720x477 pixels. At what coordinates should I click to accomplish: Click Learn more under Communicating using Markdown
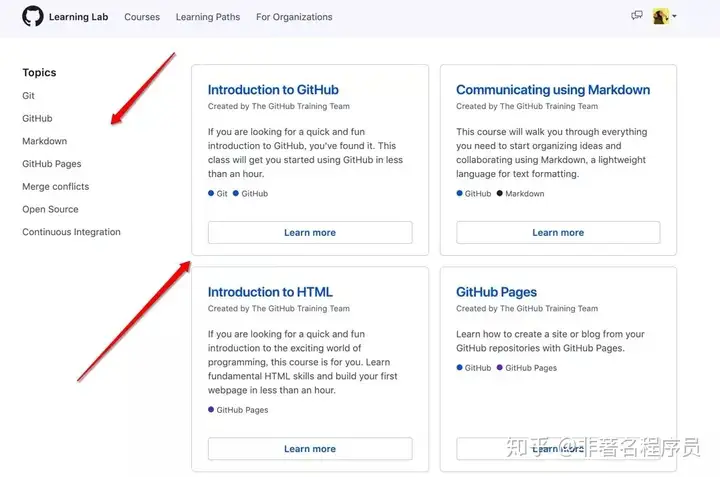558,233
